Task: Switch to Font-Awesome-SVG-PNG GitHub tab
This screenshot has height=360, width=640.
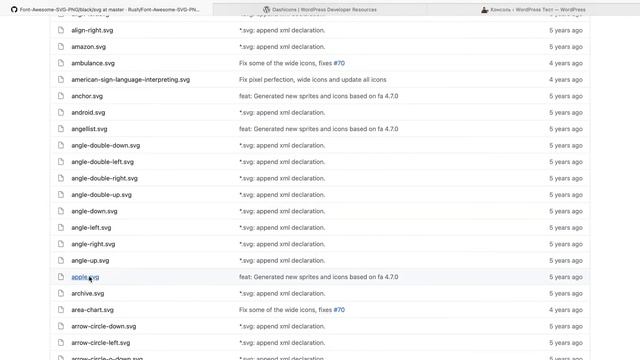Action: point(106,9)
